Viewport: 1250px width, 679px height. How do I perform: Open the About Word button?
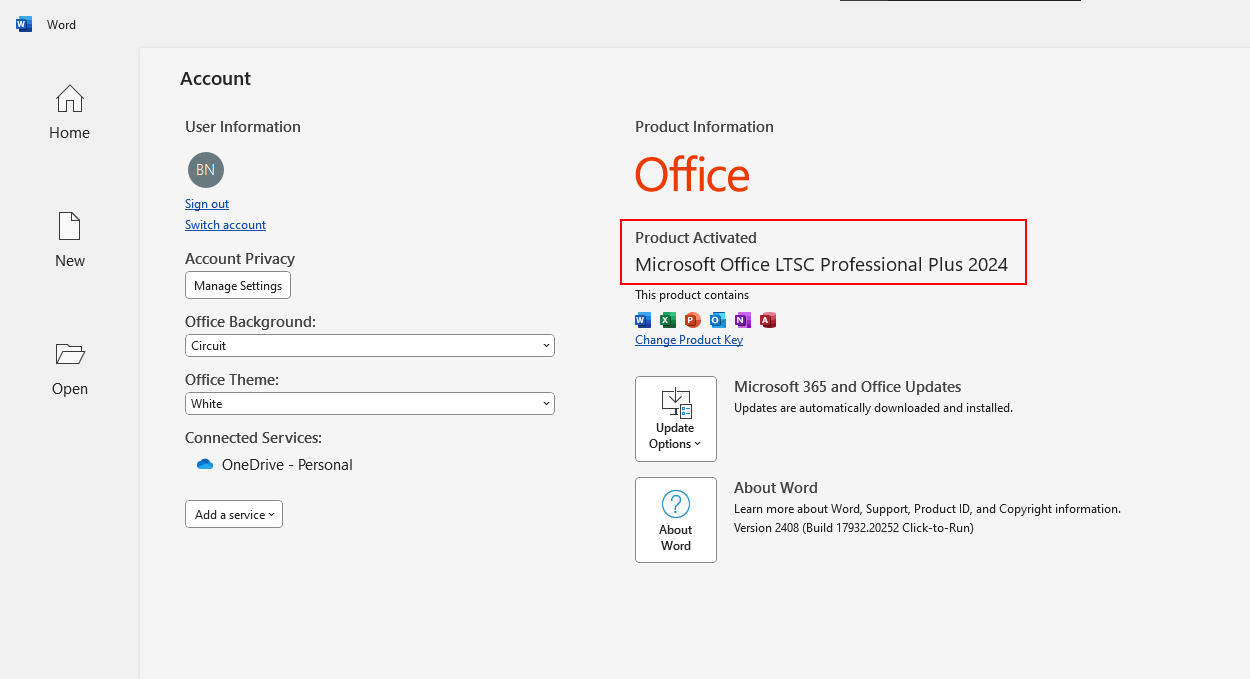click(675, 520)
